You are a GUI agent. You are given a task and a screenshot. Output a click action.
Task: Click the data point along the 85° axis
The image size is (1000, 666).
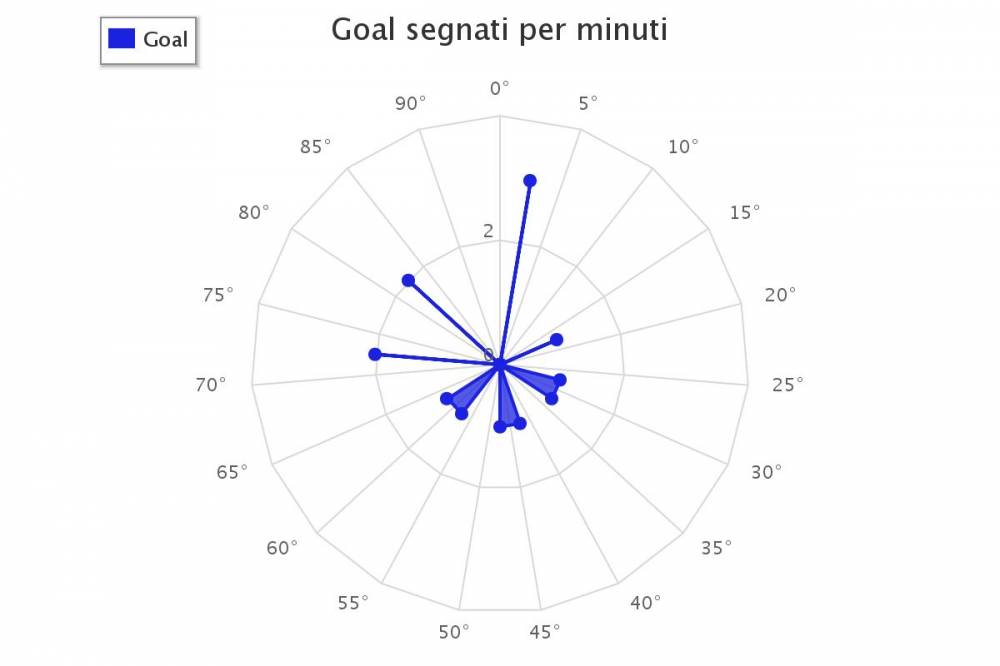408,280
